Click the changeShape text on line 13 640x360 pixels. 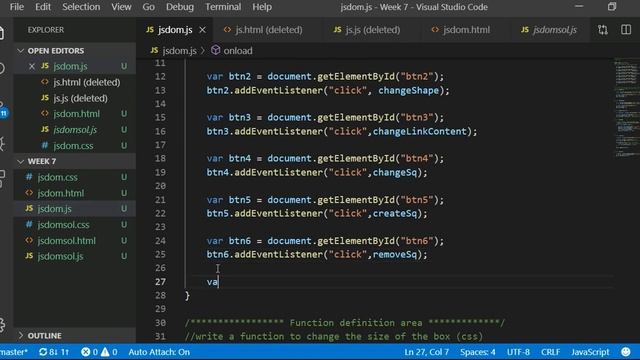(408, 90)
